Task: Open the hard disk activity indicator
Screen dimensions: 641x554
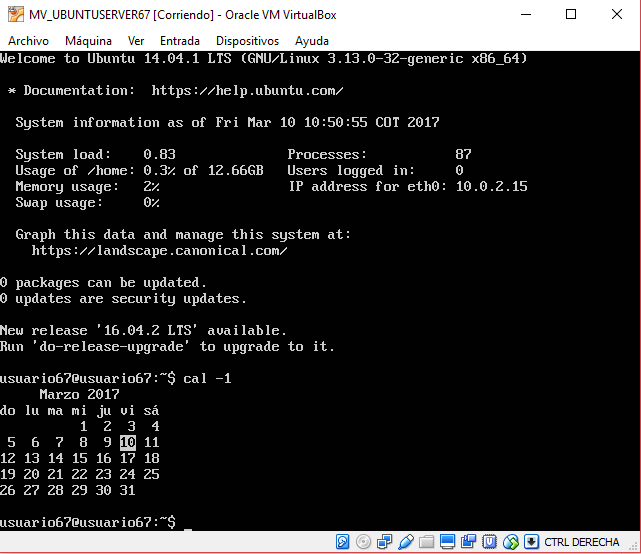Action: pyautogui.click(x=343, y=542)
